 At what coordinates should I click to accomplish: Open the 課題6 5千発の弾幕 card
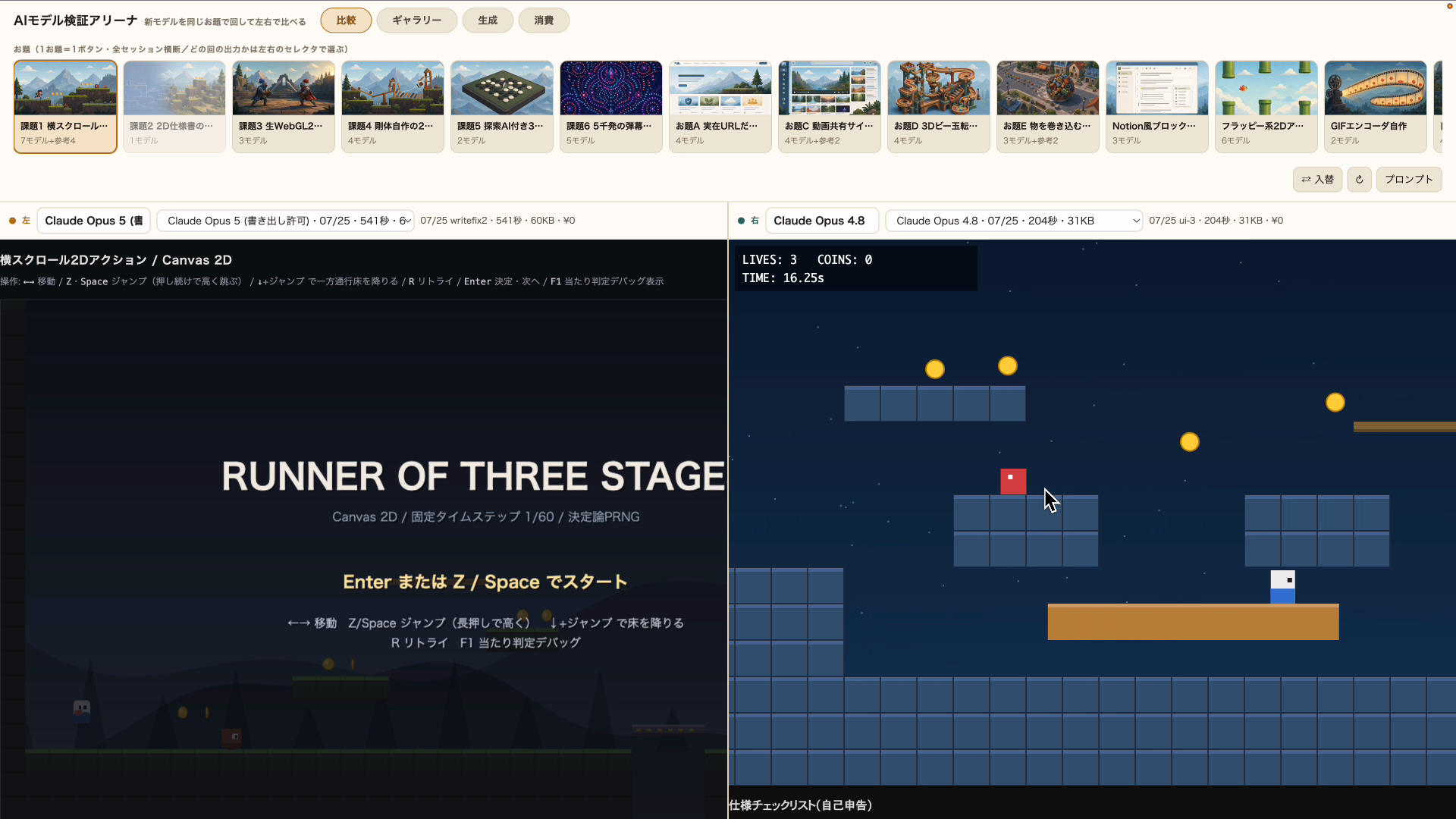click(x=611, y=107)
